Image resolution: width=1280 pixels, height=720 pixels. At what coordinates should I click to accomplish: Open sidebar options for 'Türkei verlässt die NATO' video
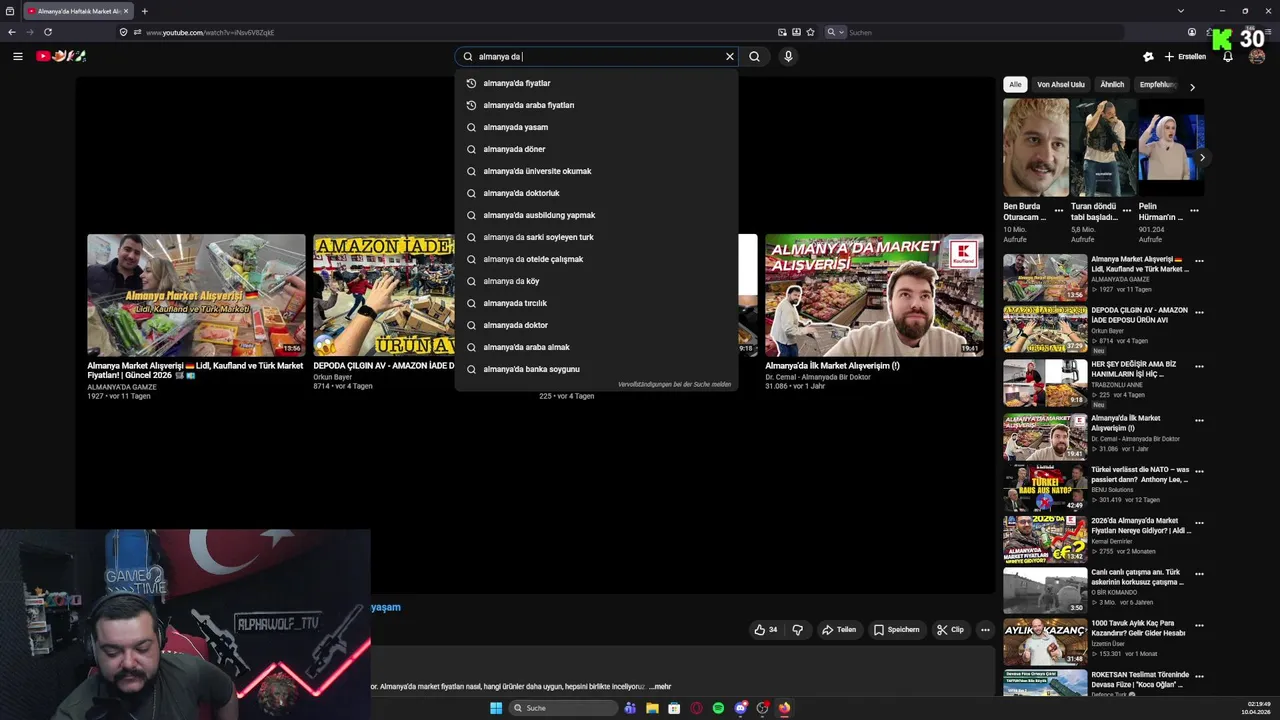point(1199,471)
